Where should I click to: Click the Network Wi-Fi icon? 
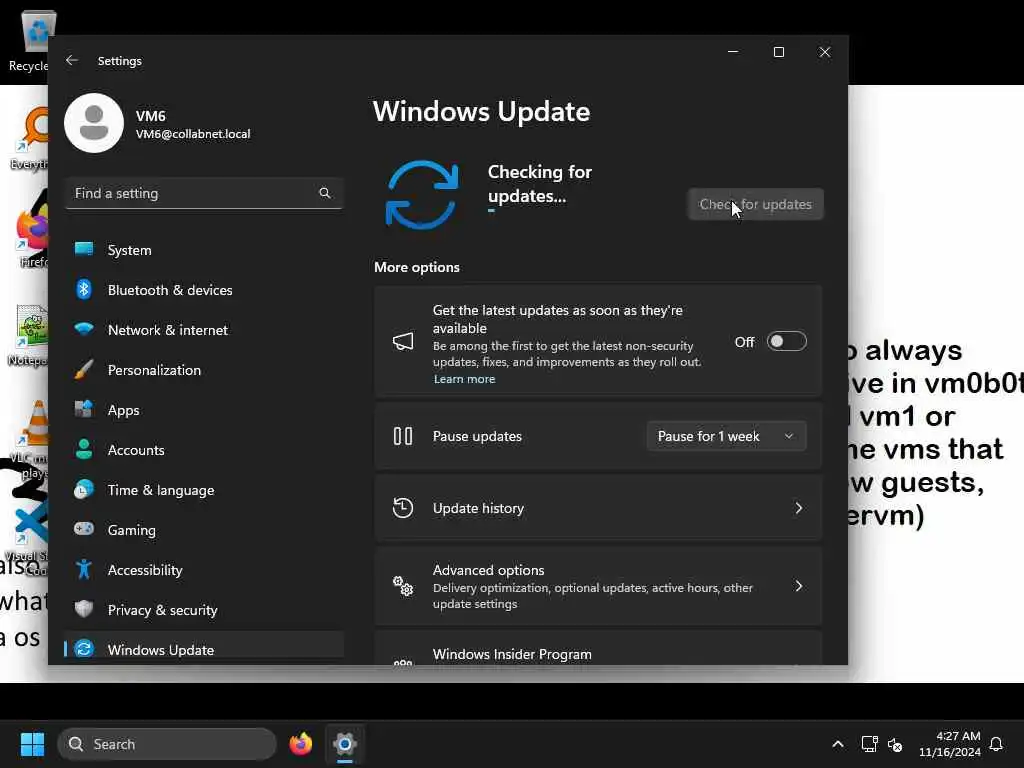pyautogui.click(x=84, y=328)
